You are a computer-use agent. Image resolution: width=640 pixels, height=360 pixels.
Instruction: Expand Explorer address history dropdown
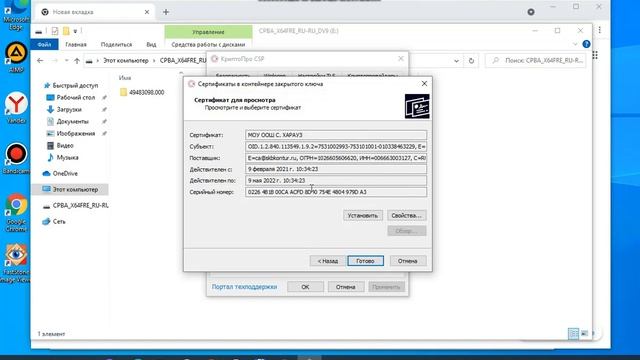click(x=456, y=61)
